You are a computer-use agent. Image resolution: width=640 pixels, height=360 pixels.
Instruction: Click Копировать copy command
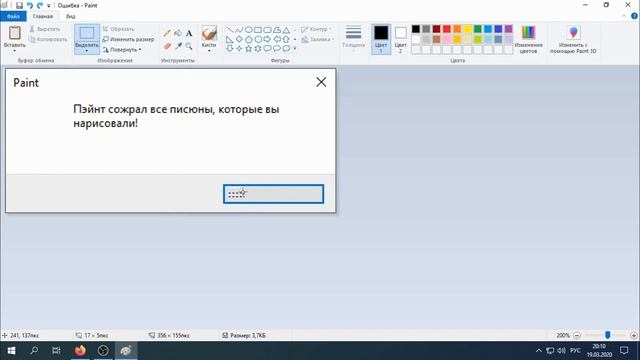pos(48,39)
